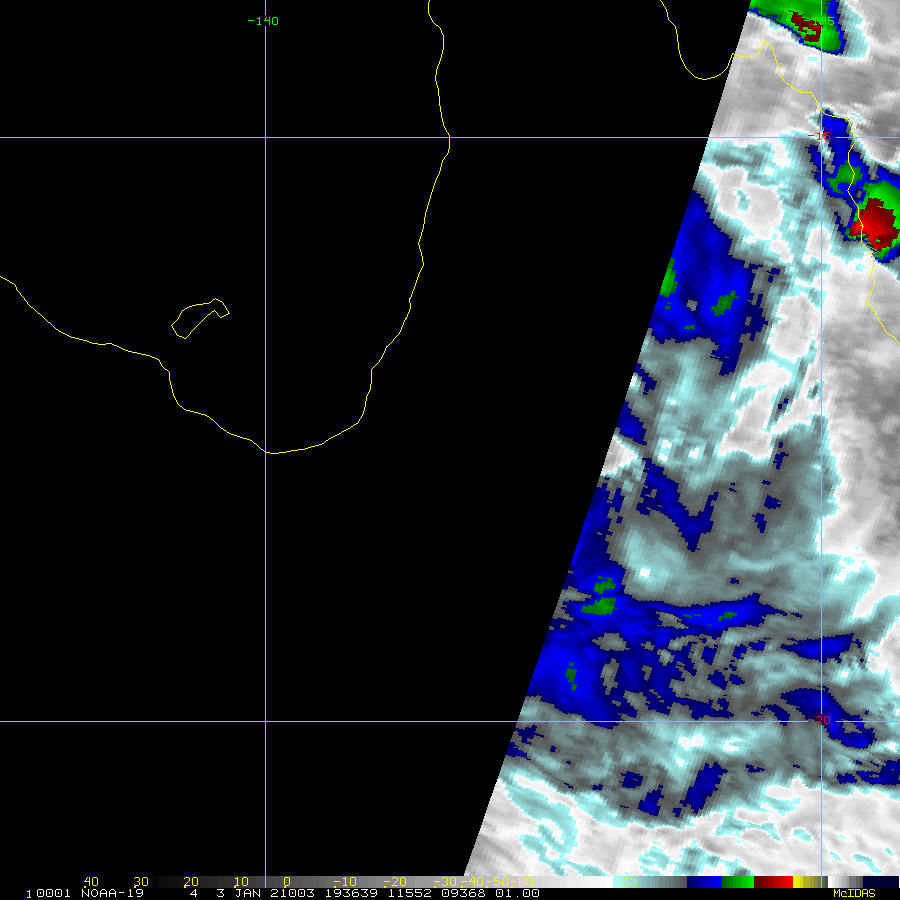Click the -140 longitude label
The image size is (900, 900).
click(x=263, y=21)
